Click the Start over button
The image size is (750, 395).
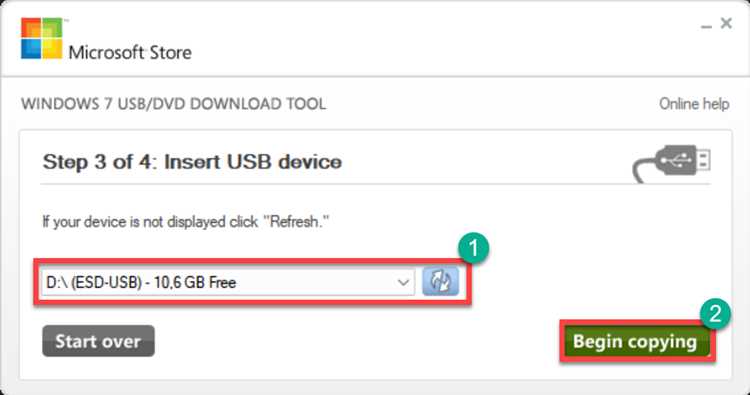98,341
